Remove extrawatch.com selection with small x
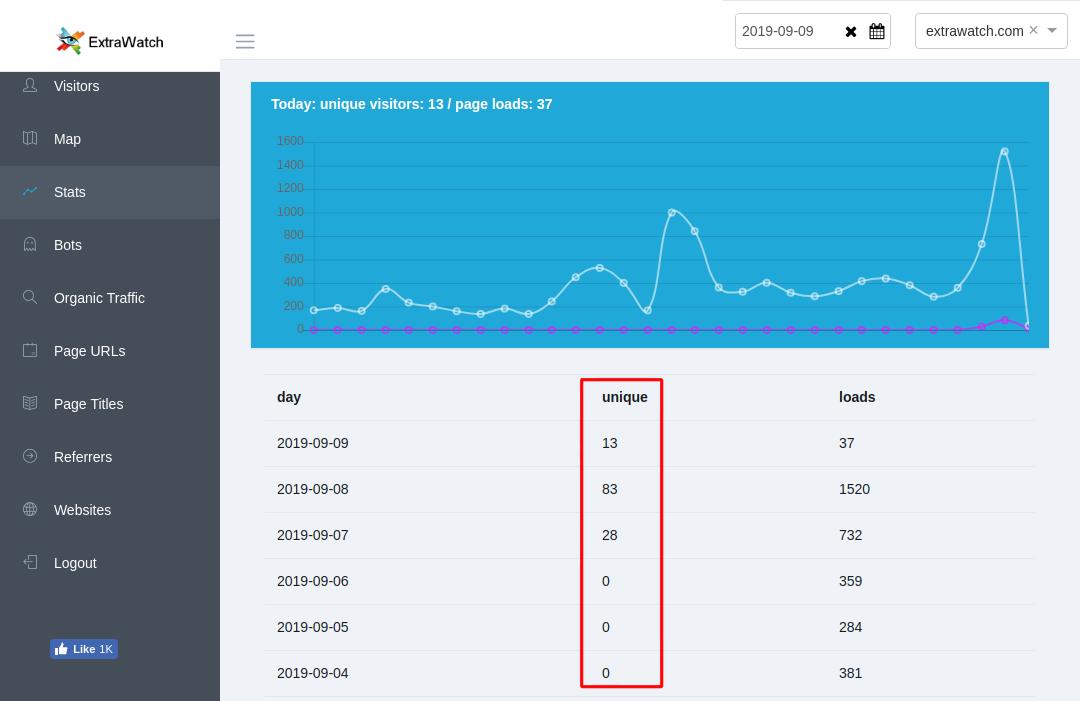This screenshot has width=1080, height=701. click(x=1033, y=30)
